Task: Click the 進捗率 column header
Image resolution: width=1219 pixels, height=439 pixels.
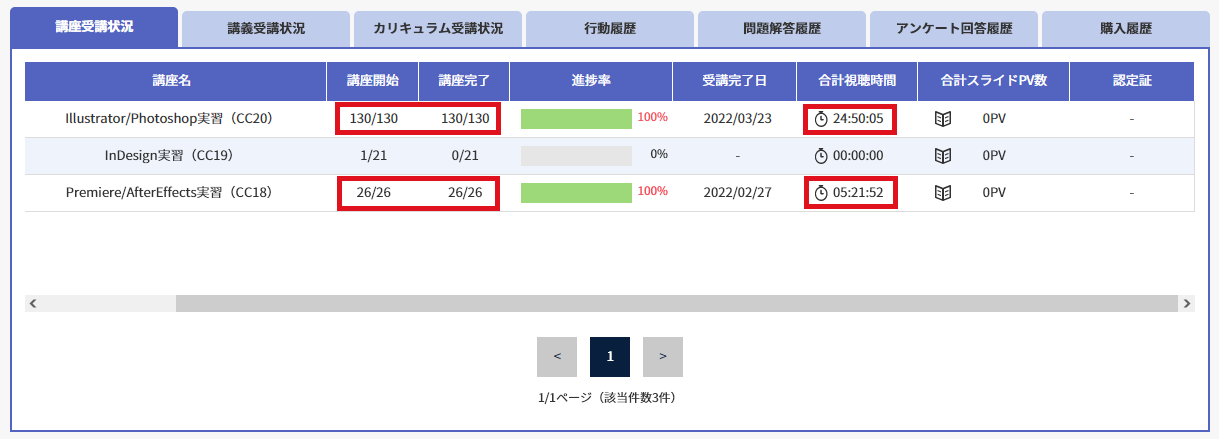Action: tap(591, 81)
